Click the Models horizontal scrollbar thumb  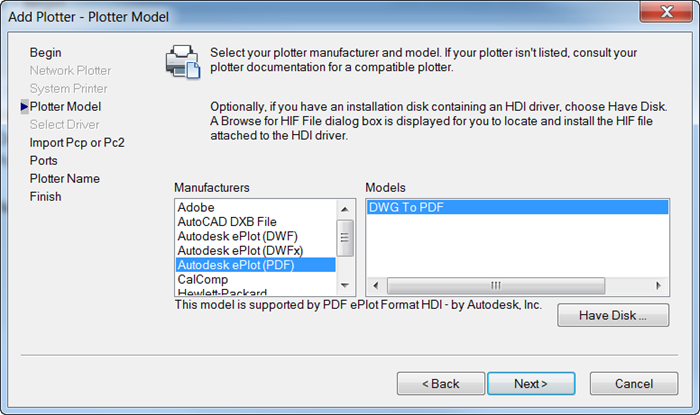point(496,285)
